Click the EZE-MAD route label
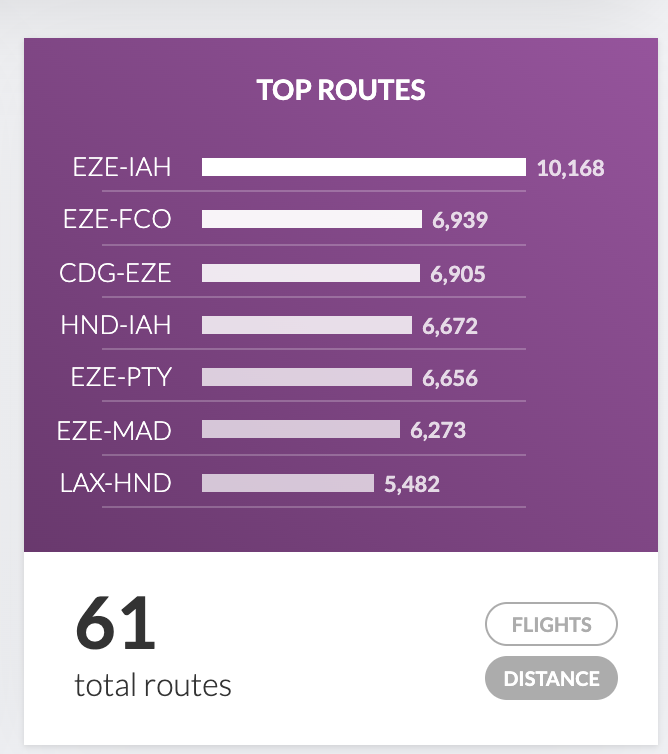The width and height of the screenshot is (668, 754). click(114, 431)
